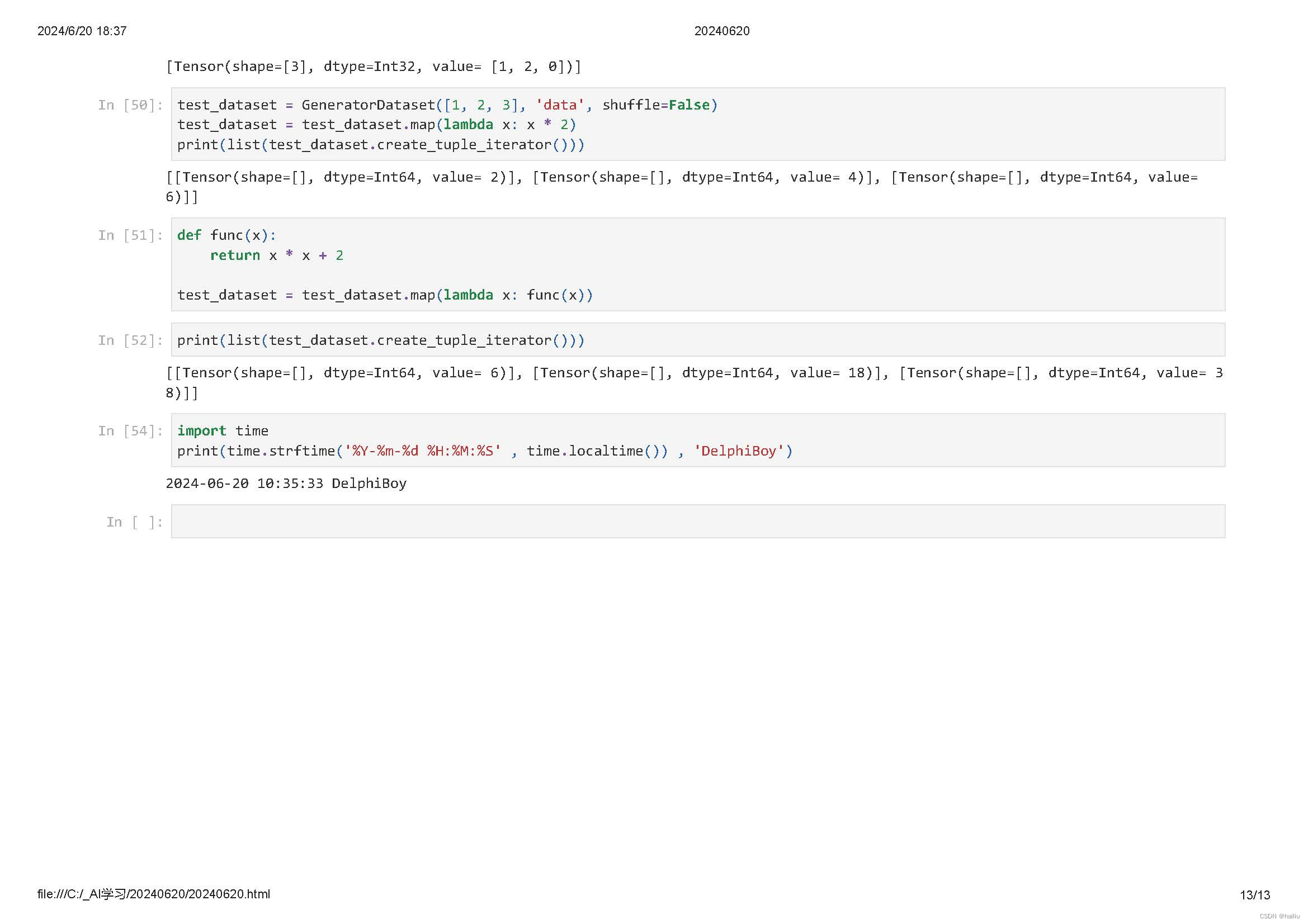Click the In [52] cell prompt label
This screenshot has width=1308, height=924.
tap(130, 340)
